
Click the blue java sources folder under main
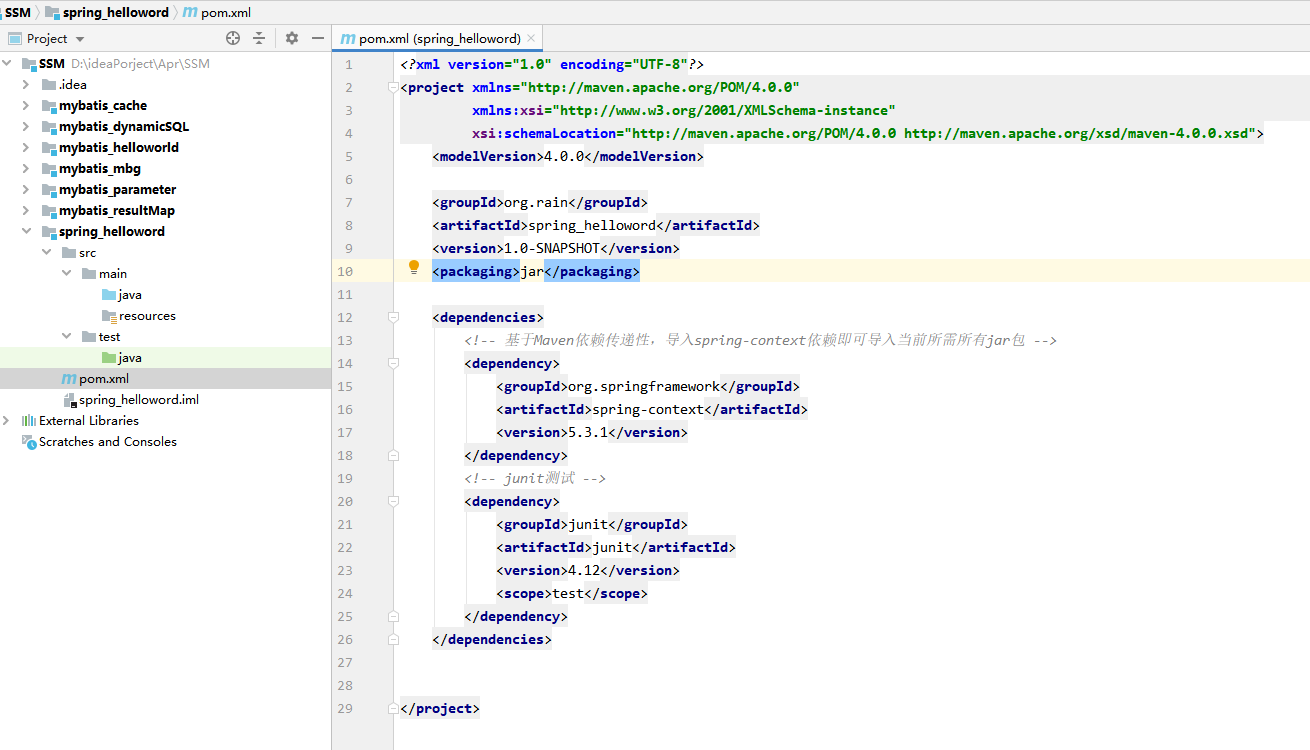coord(109,295)
